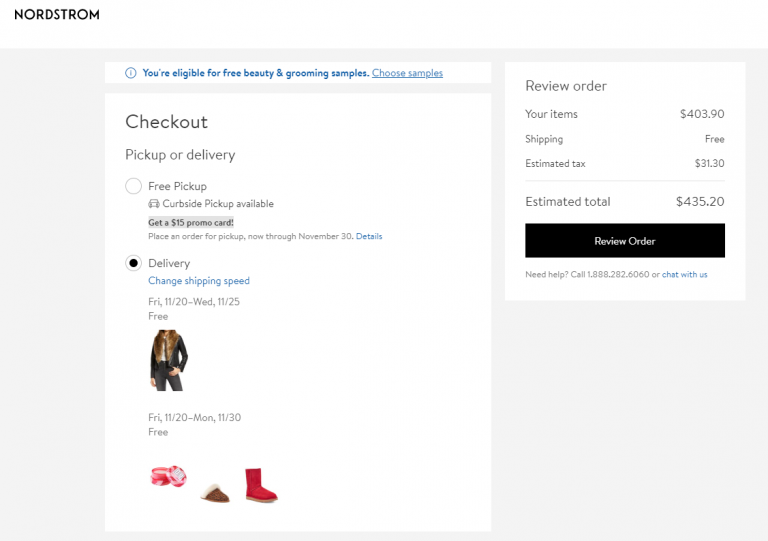Screen dimensions: 768x541
Task: Open the Choose samples link
Action: point(407,73)
